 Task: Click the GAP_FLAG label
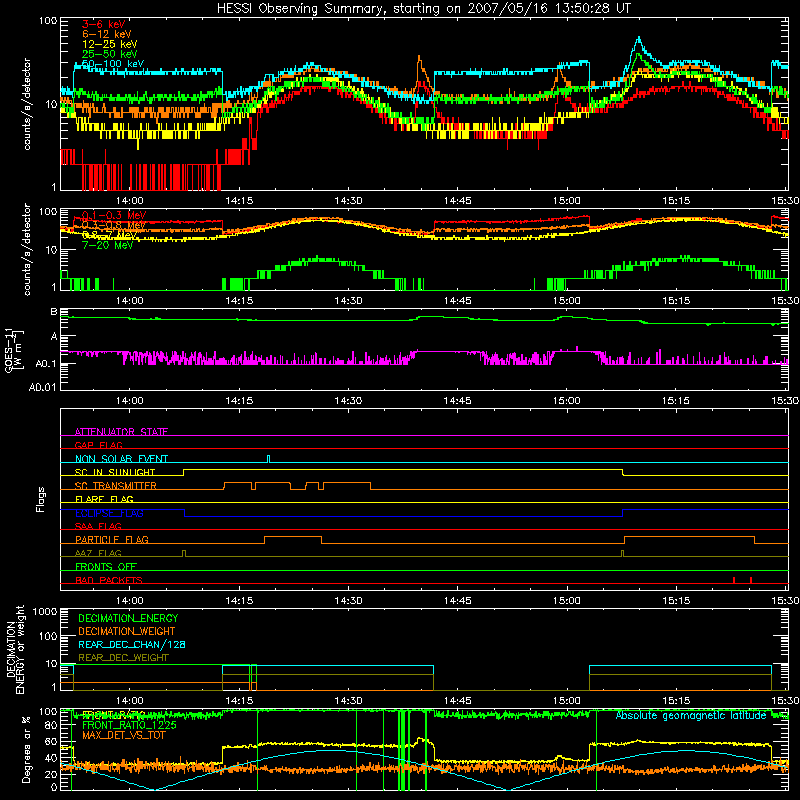(98, 445)
